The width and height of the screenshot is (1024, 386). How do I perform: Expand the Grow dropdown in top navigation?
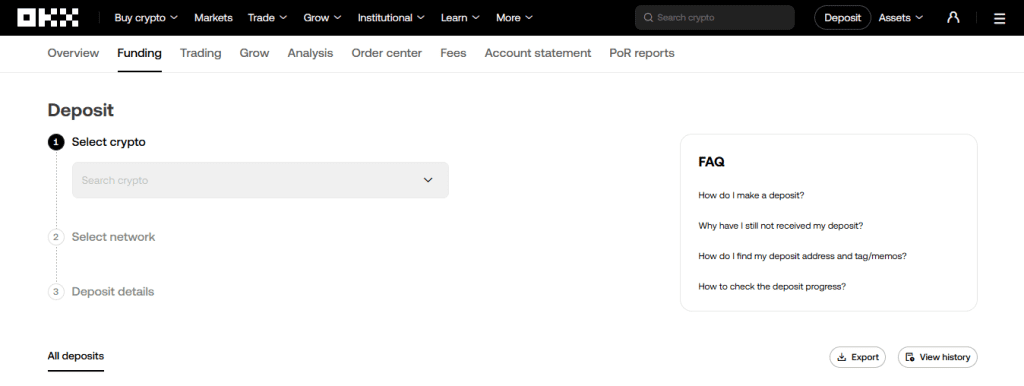[x=322, y=18]
